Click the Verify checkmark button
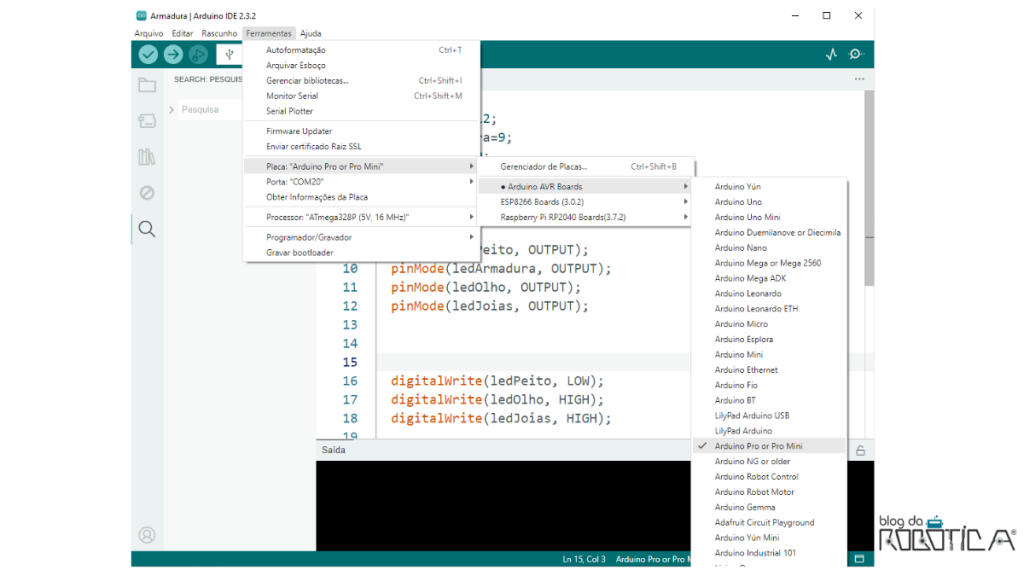 coord(147,54)
